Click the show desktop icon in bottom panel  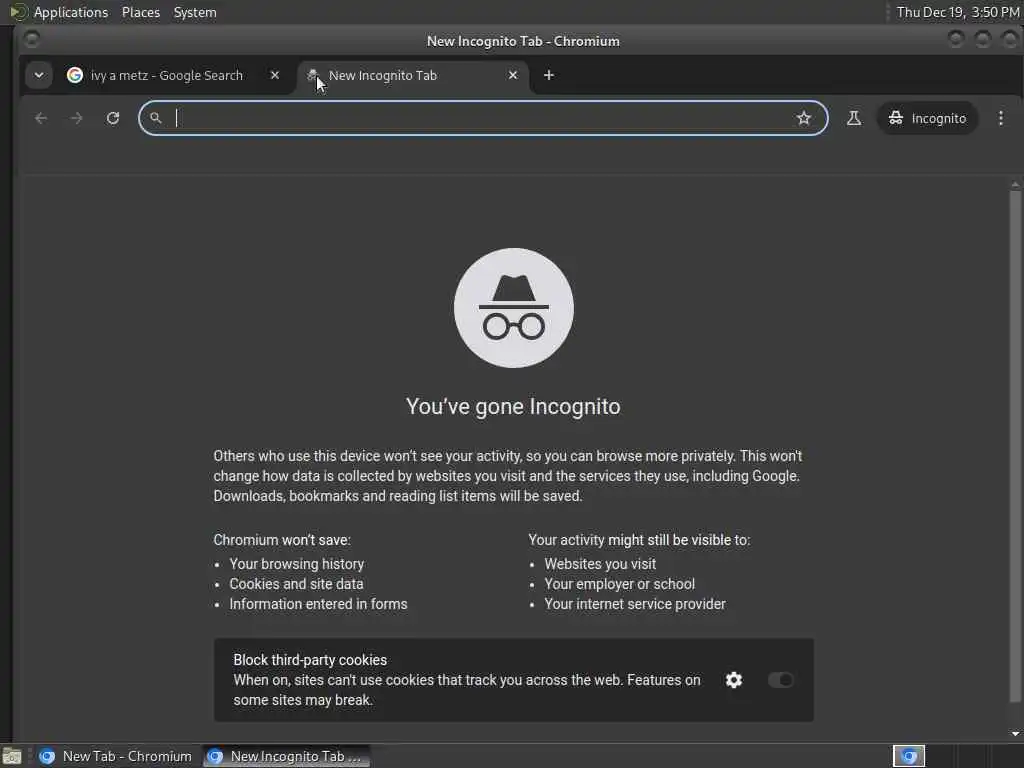pos(12,756)
